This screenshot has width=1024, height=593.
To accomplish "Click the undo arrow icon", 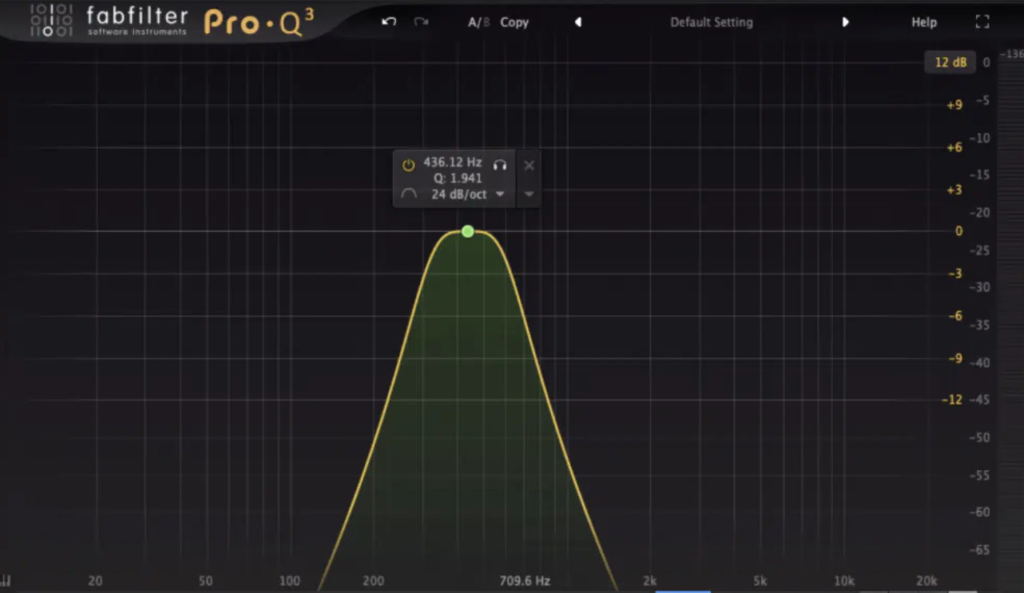I will click(389, 21).
